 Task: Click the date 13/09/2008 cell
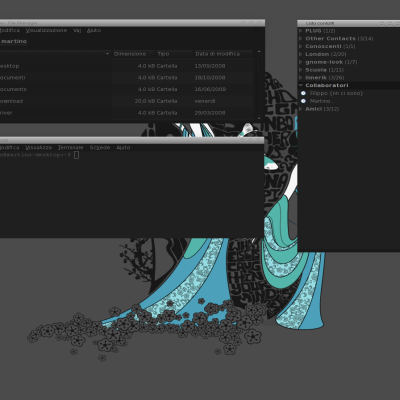[x=210, y=66]
